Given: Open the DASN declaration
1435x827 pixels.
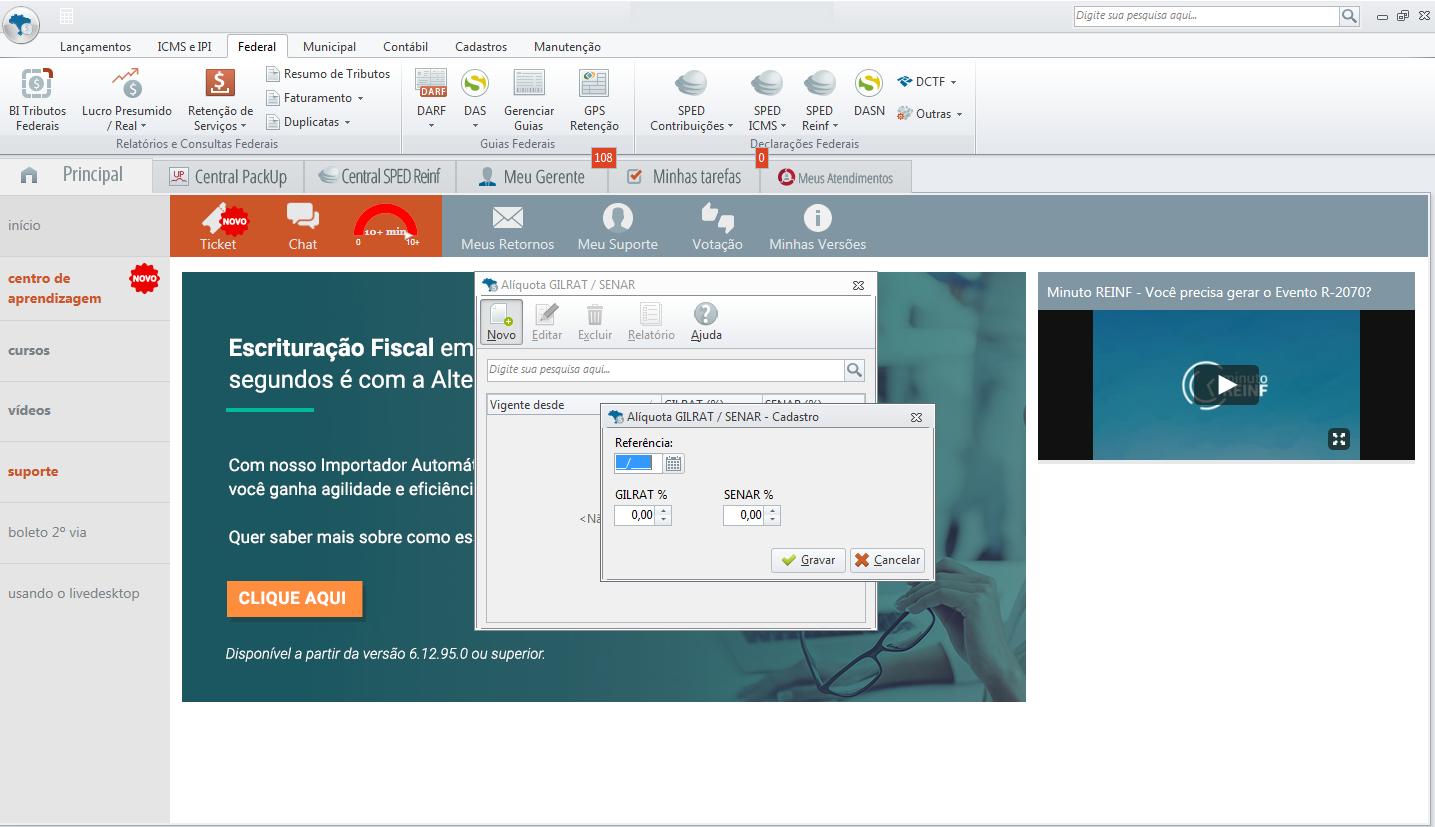Looking at the screenshot, I should click(869, 94).
